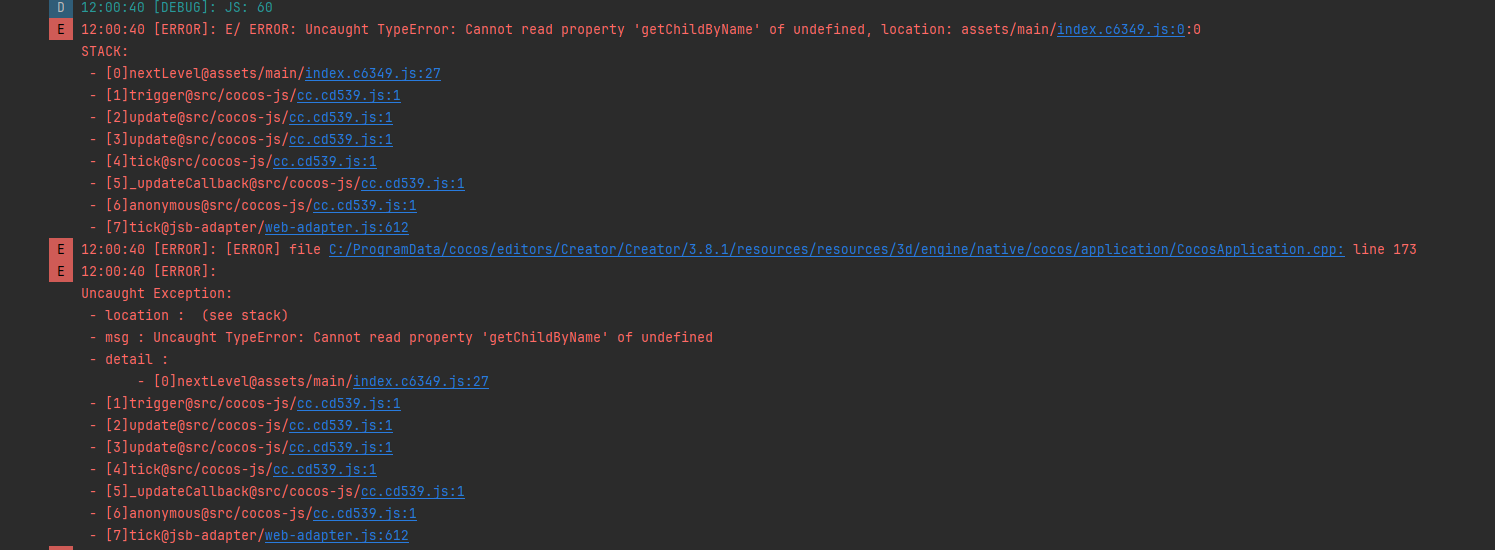Open the web-adapter.js:612 link under STACK
This screenshot has width=1495, height=550.
pyautogui.click(x=336, y=227)
